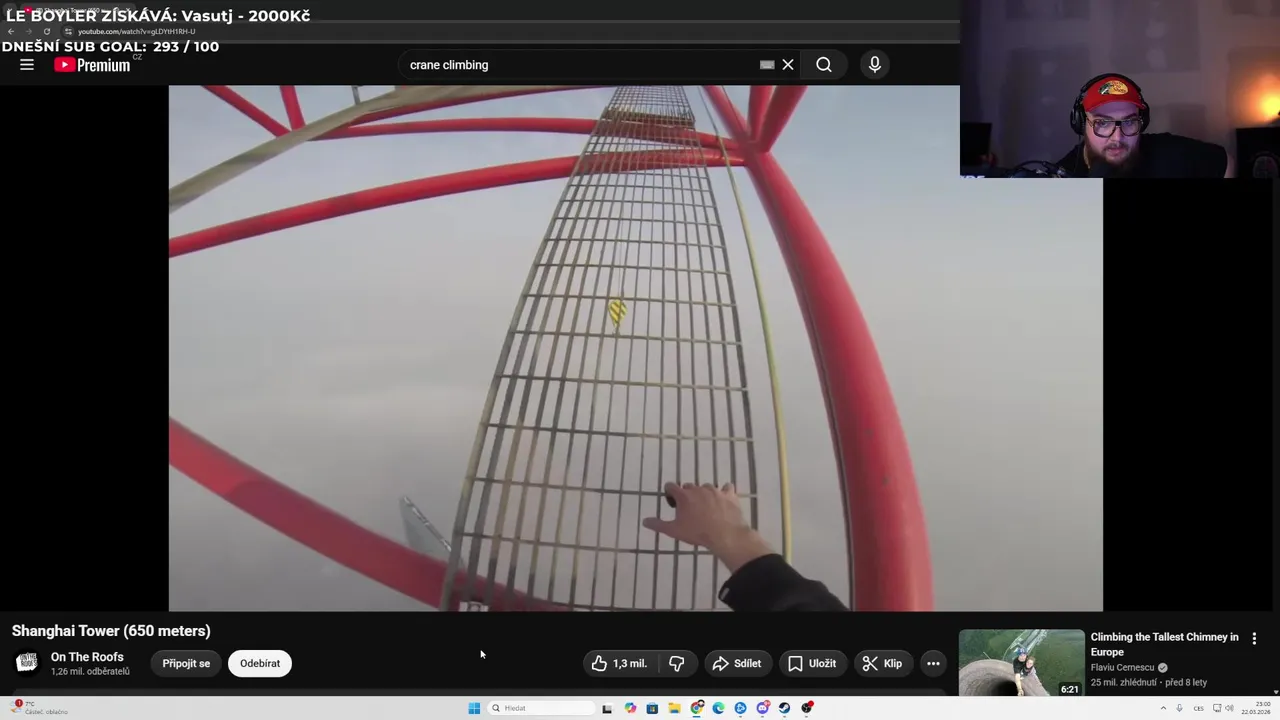Open the On The Roofs channel avatar
The image size is (1280, 720).
[x=27, y=663]
